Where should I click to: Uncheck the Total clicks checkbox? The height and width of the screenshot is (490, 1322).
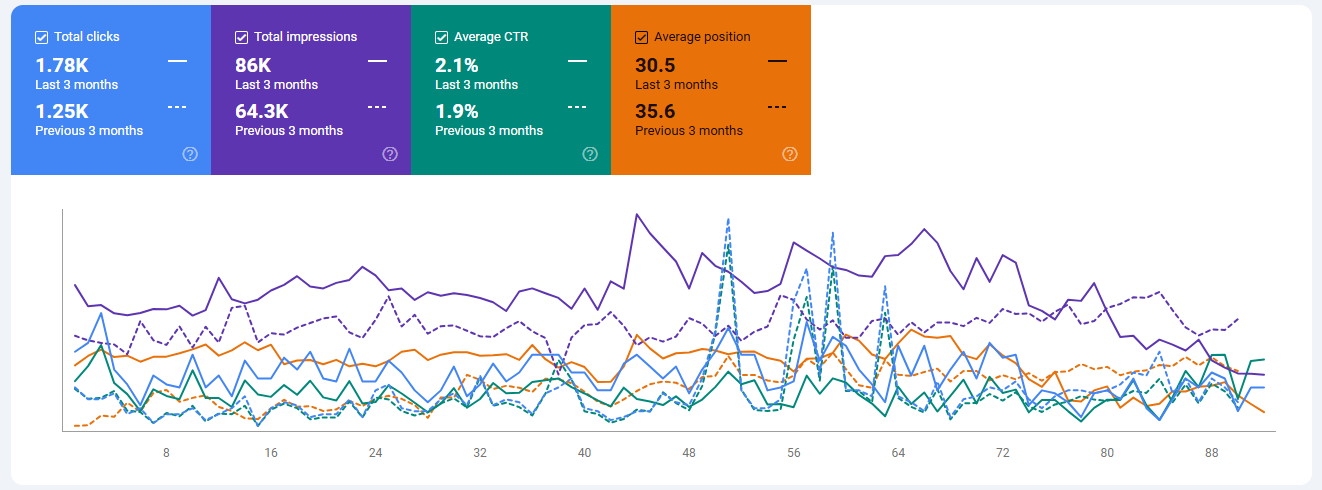tap(42, 37)
